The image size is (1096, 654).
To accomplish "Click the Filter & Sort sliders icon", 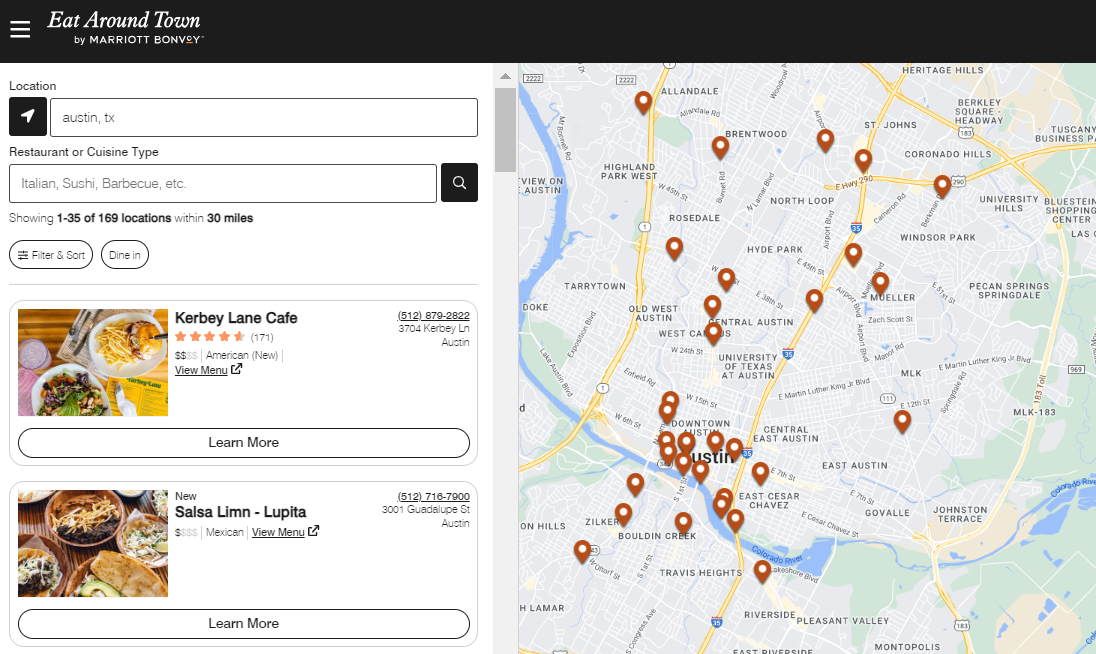I will click(22, 254).
